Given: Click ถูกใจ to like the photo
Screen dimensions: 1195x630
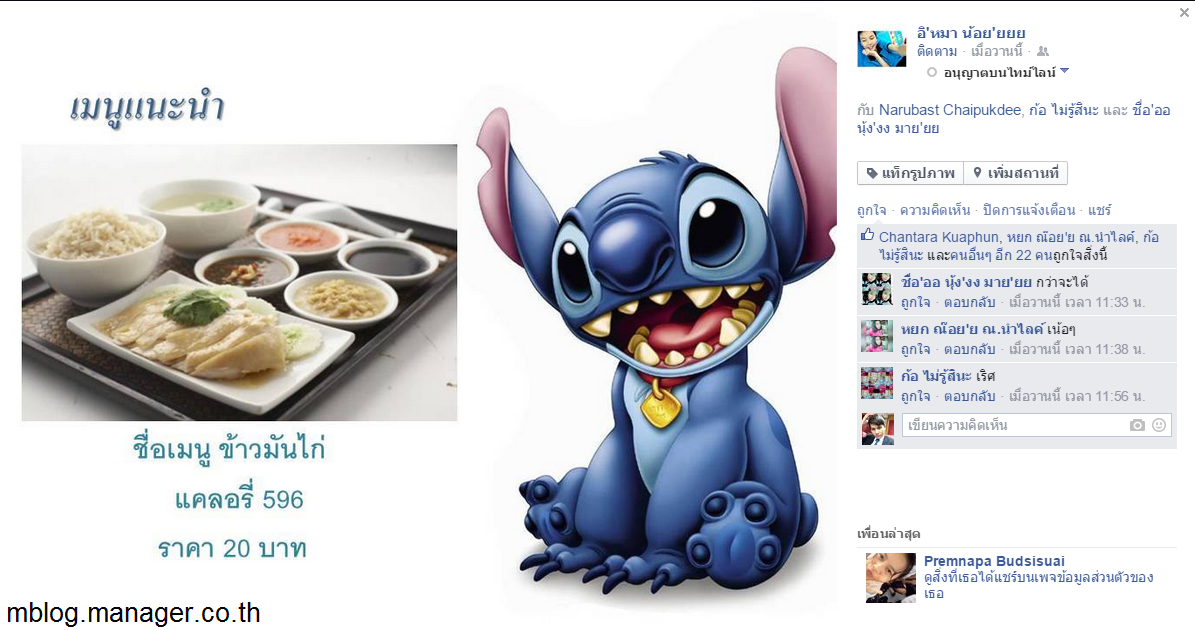Looking at the screenshot, I should 871,210.
